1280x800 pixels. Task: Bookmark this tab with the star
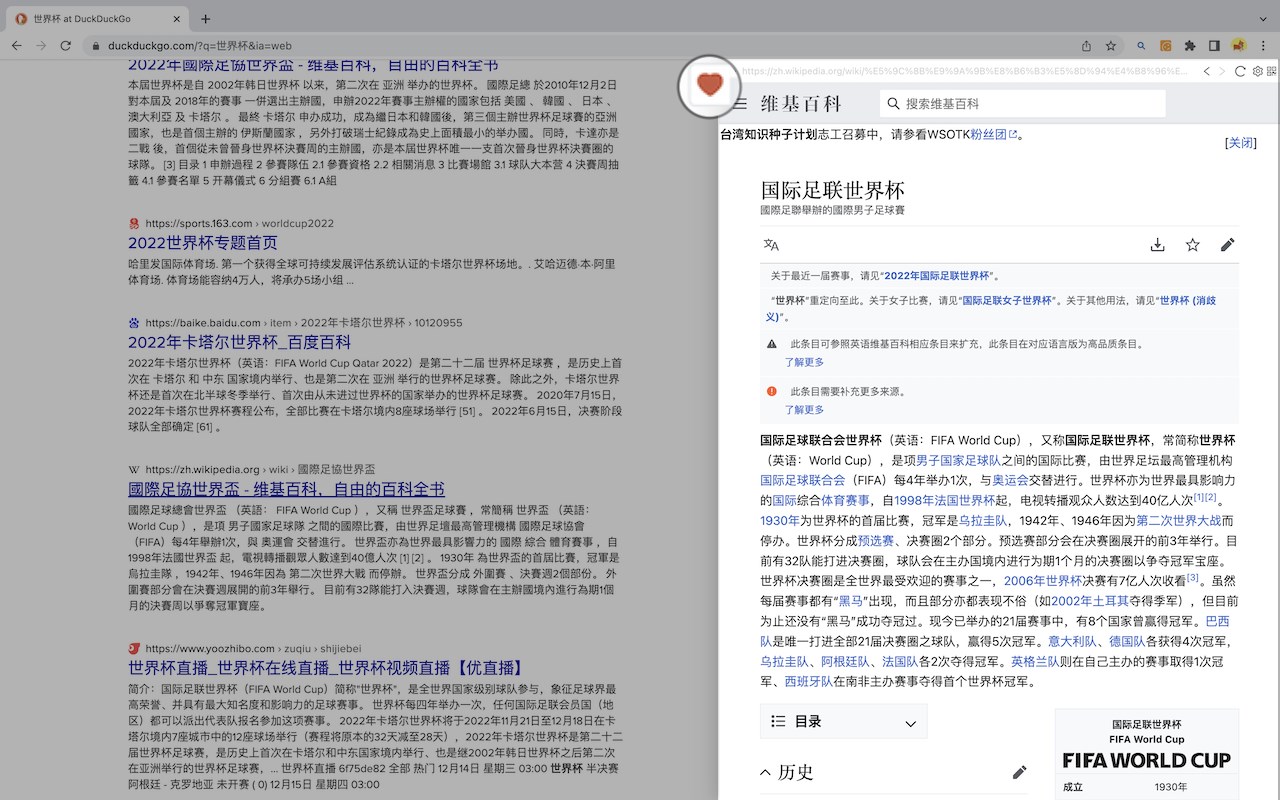(1111, 45)
